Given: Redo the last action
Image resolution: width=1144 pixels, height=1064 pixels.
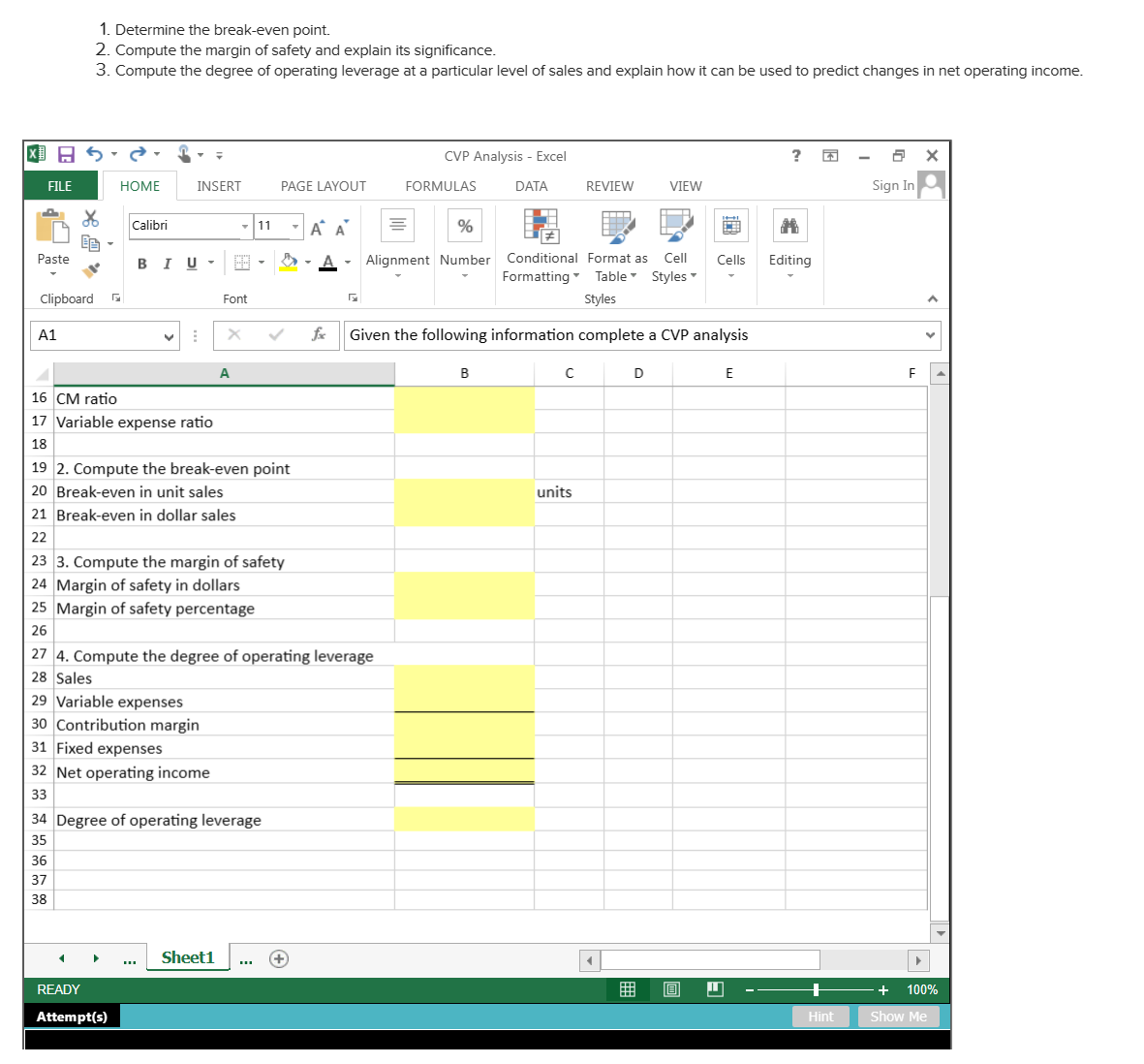Looking at the screenshot, I should (138, 154).
